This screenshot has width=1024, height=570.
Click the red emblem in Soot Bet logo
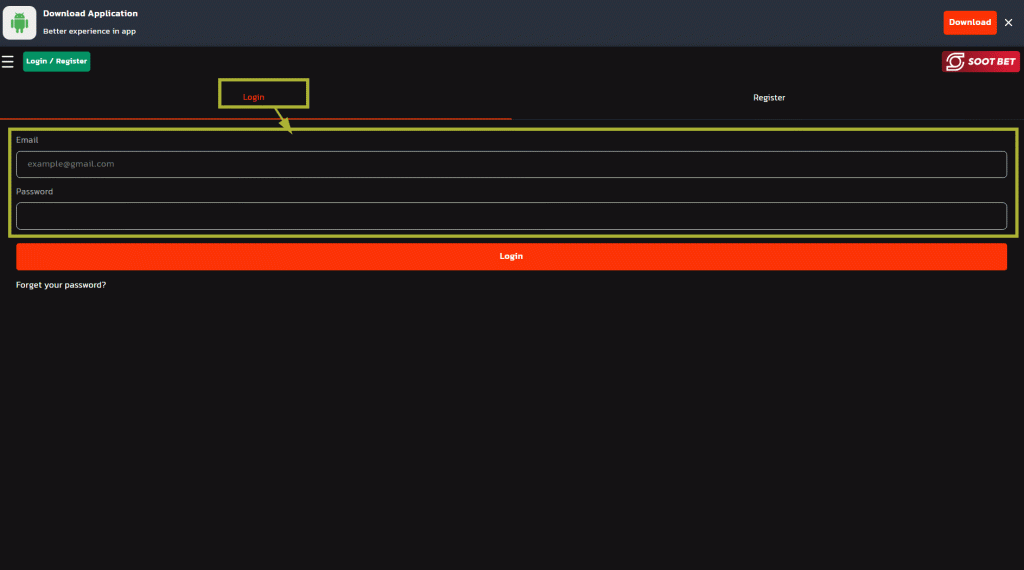955,62
